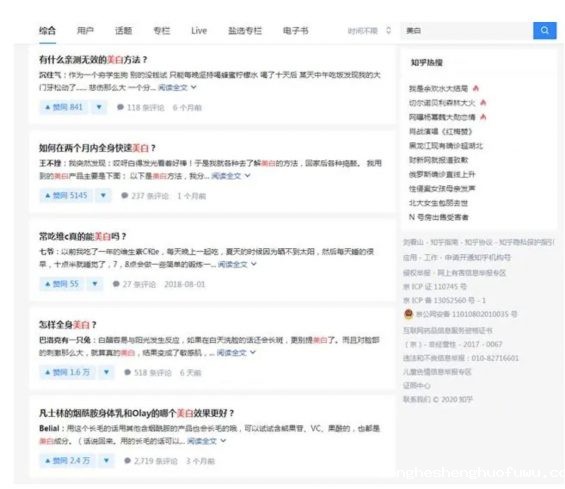Screen dimensions: 565x489
Task: Click author name 王不挫
Action: pos(50,163)
